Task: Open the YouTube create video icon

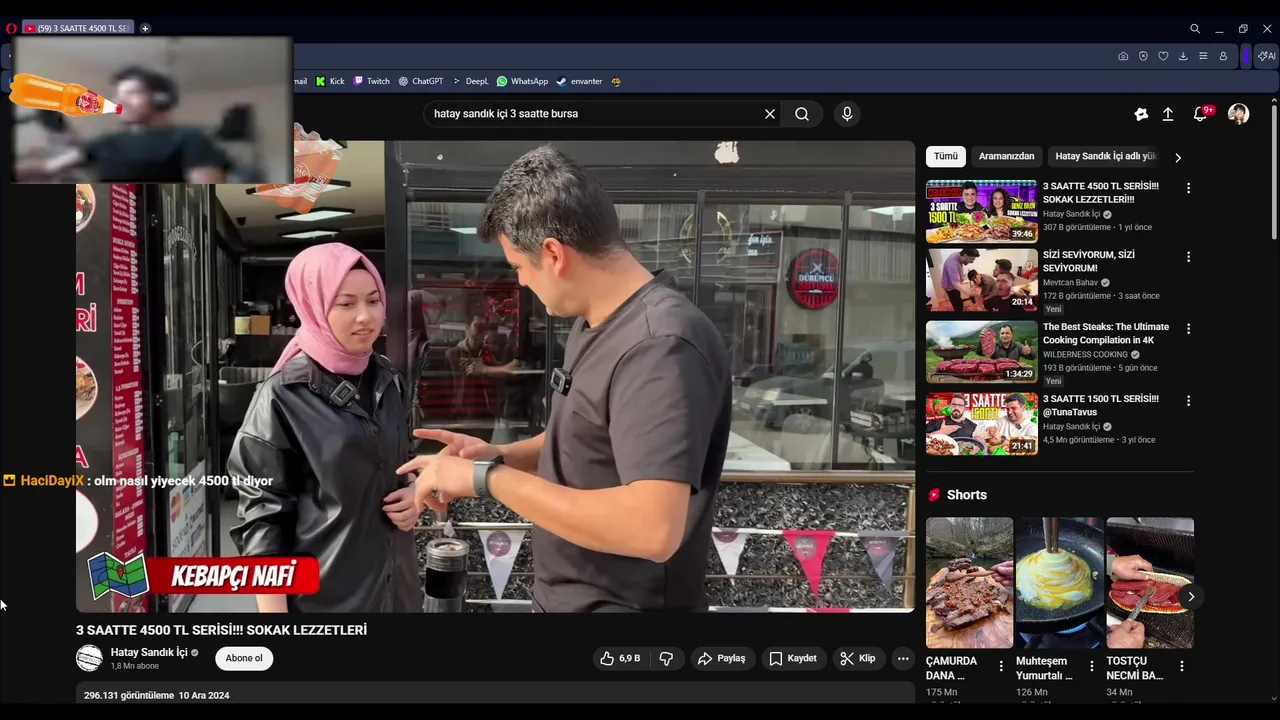Action: pyautogui.click(x=1141, y=114)
